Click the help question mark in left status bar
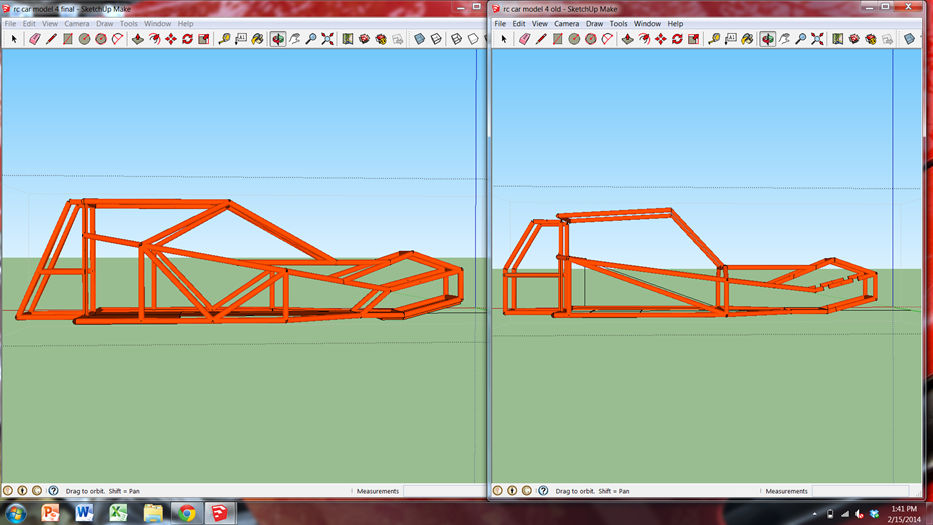This screenshot has width=933, height=525. click(54, 490)
